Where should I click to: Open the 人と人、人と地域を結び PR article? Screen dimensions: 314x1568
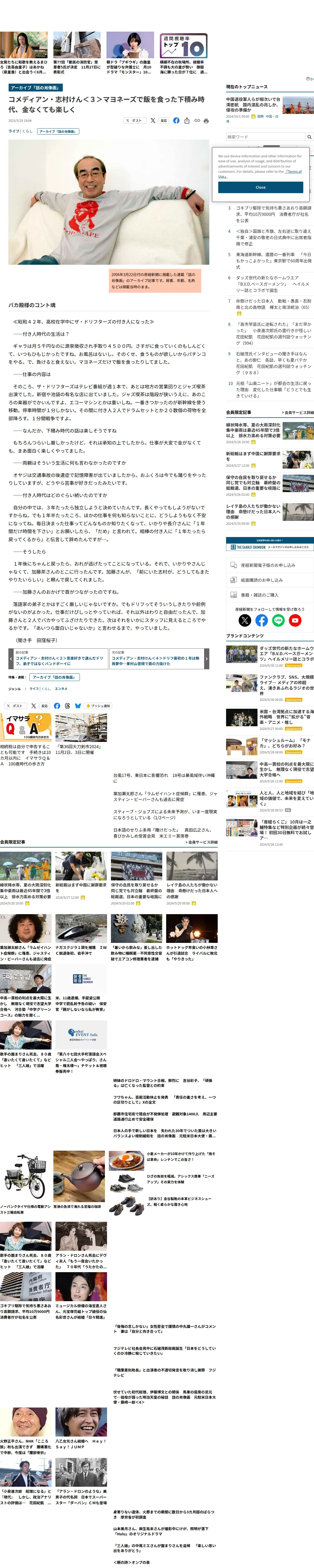pyautogui.click(x=286, y=798)
